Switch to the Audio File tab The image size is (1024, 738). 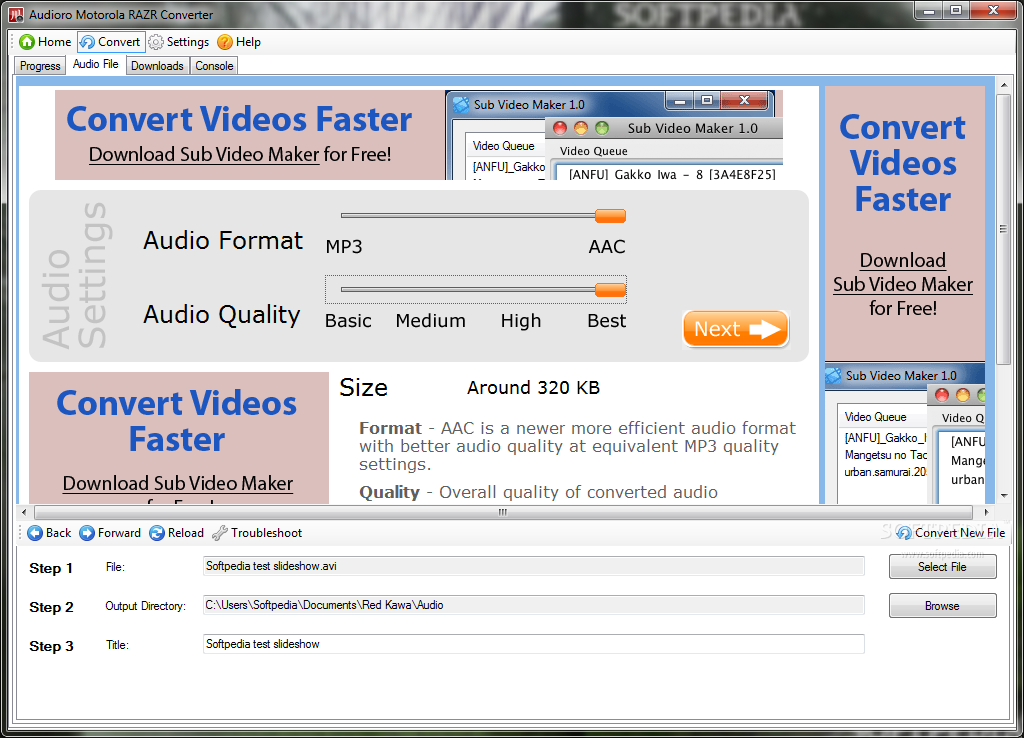point(95,64)
